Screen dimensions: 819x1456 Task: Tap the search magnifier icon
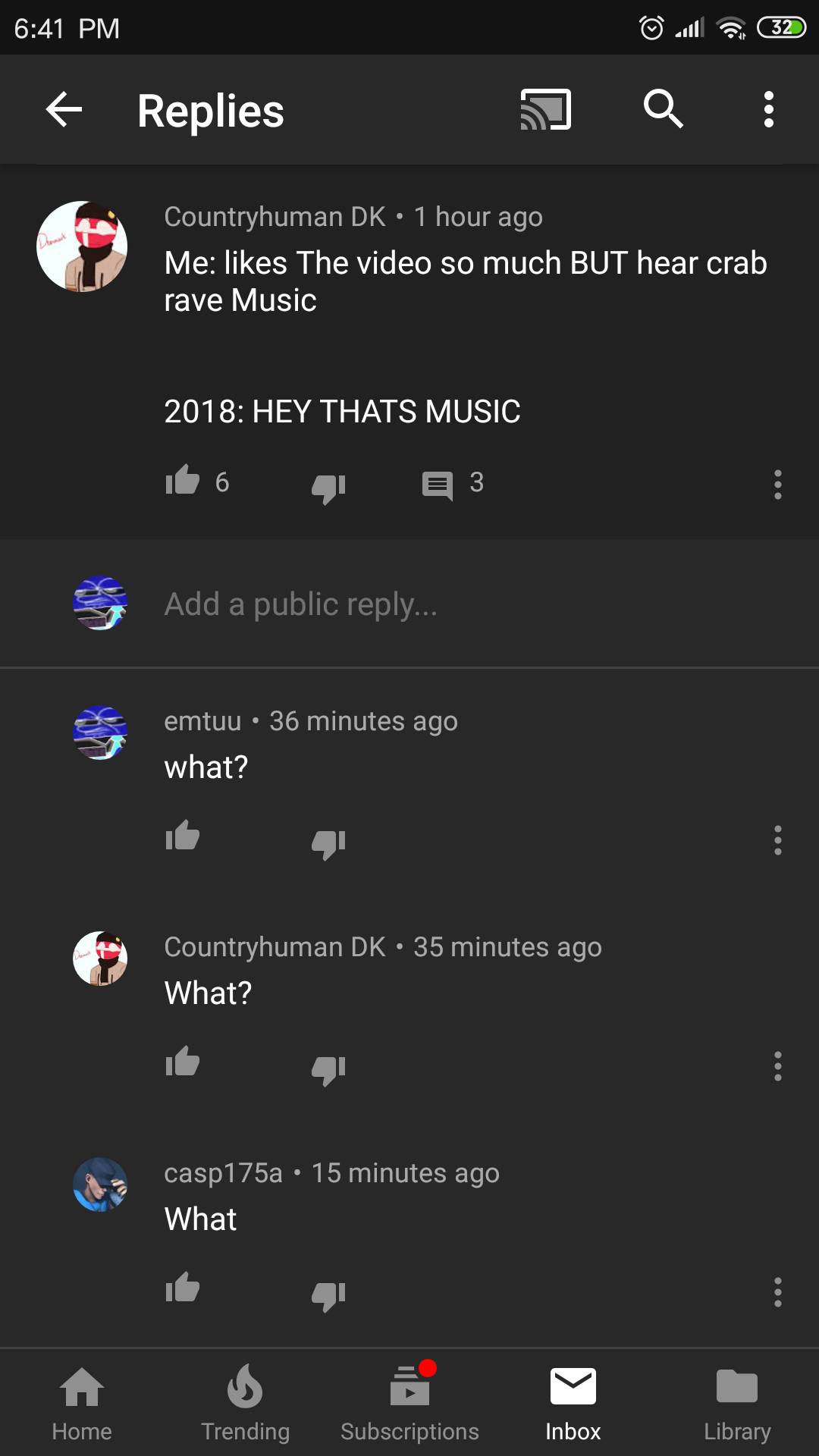tap(664, 108)
